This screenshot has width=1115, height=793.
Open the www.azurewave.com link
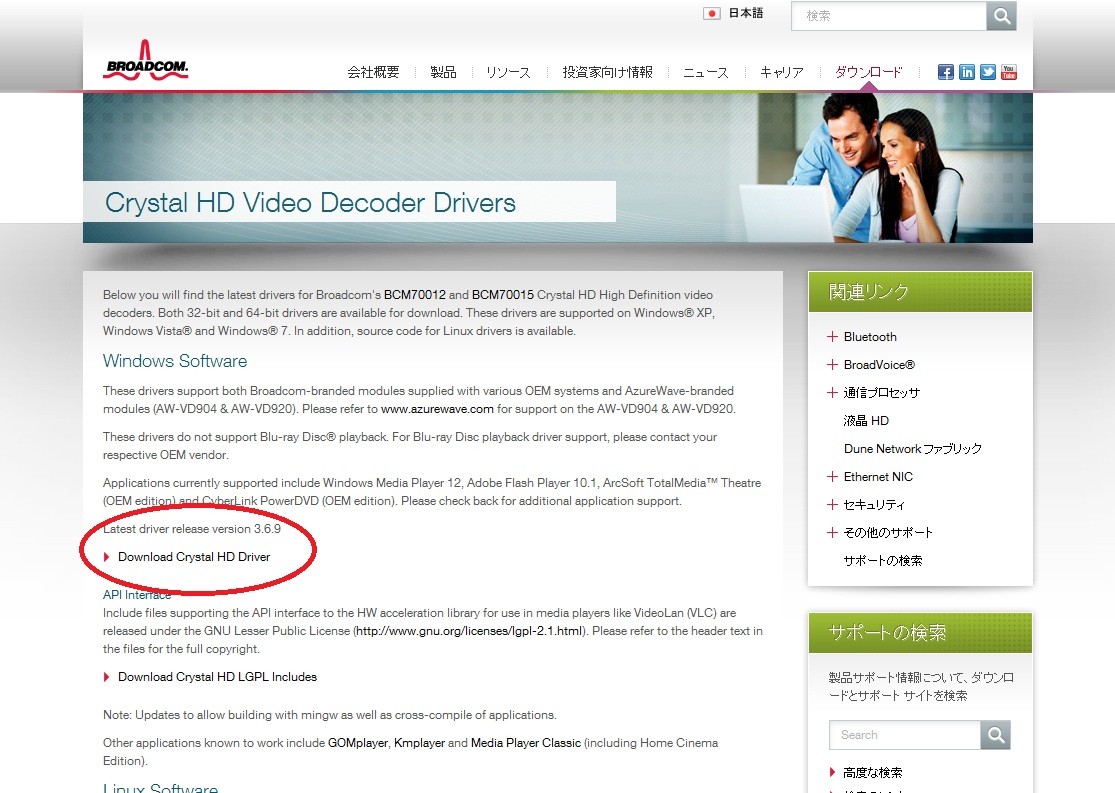click(x=437, y=409)
